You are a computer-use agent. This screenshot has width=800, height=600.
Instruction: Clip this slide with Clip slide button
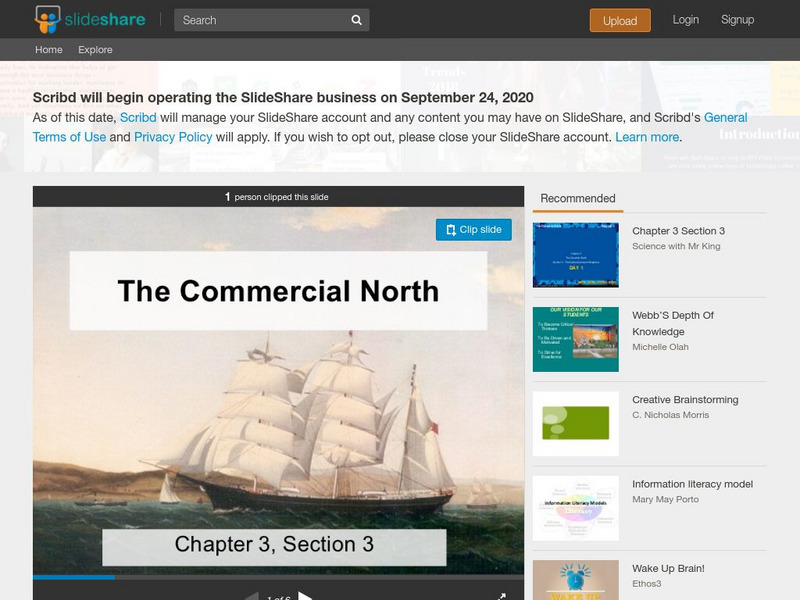tap(473, 230)
